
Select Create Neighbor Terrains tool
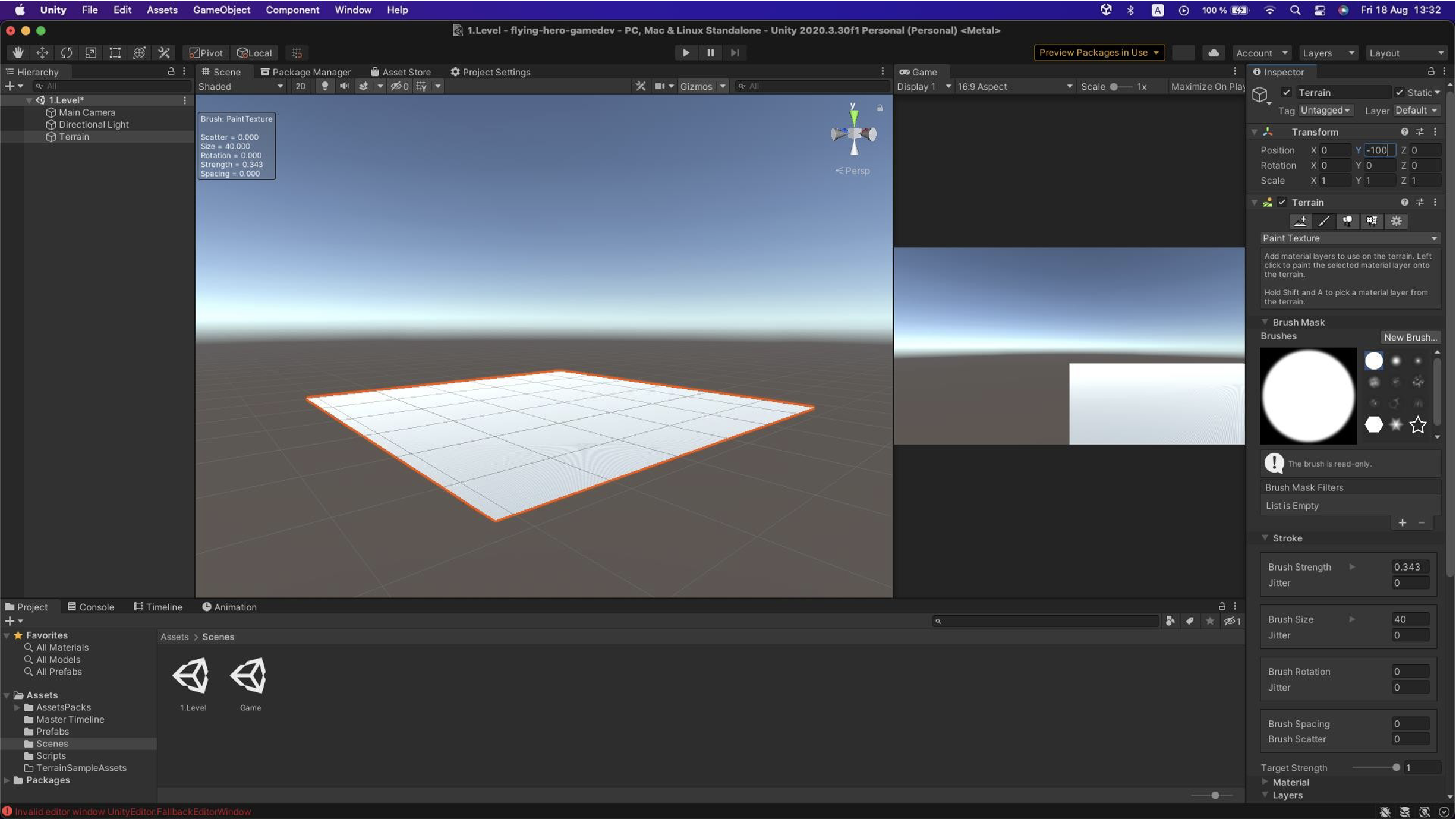1300,221
